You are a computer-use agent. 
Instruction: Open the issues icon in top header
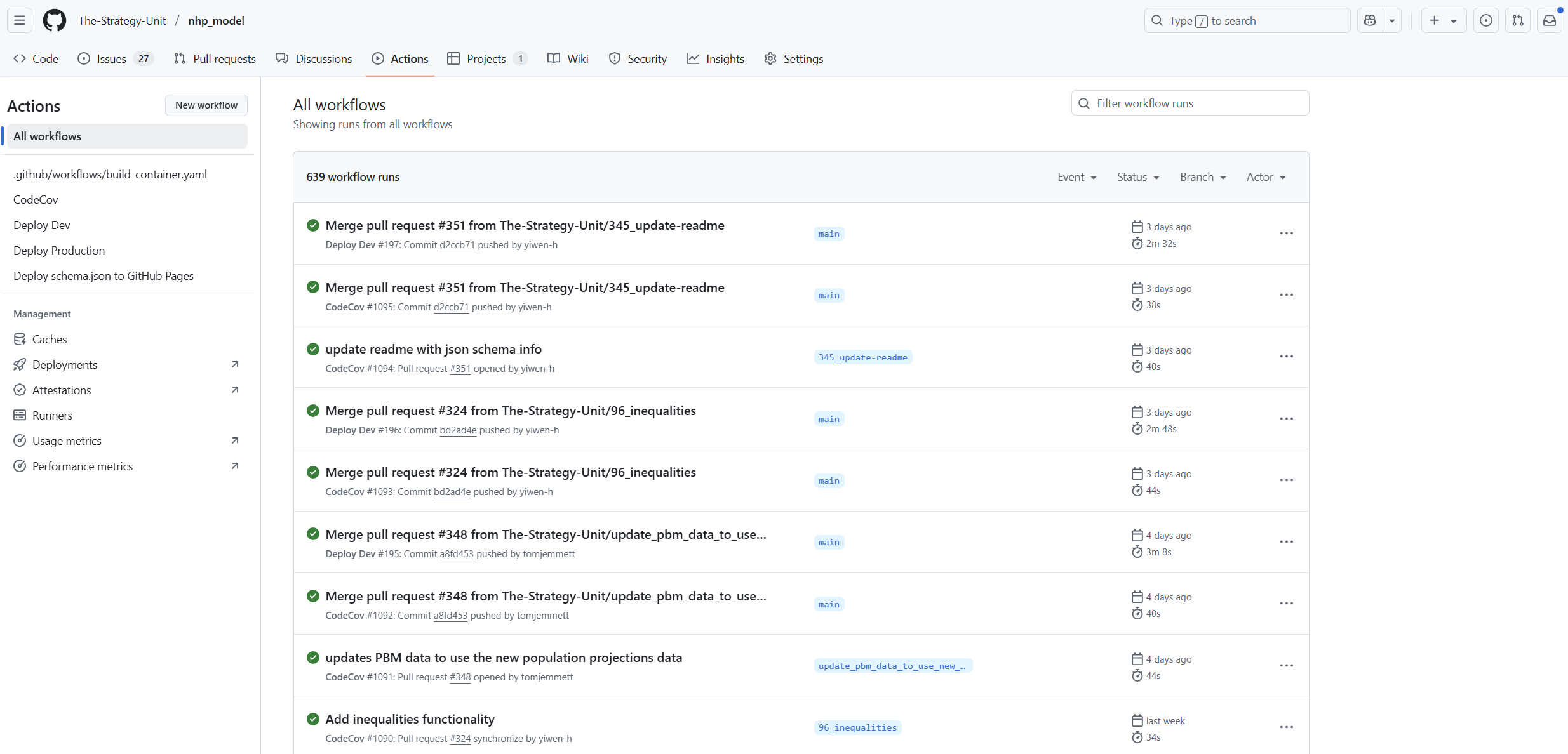coord(1486,20)
